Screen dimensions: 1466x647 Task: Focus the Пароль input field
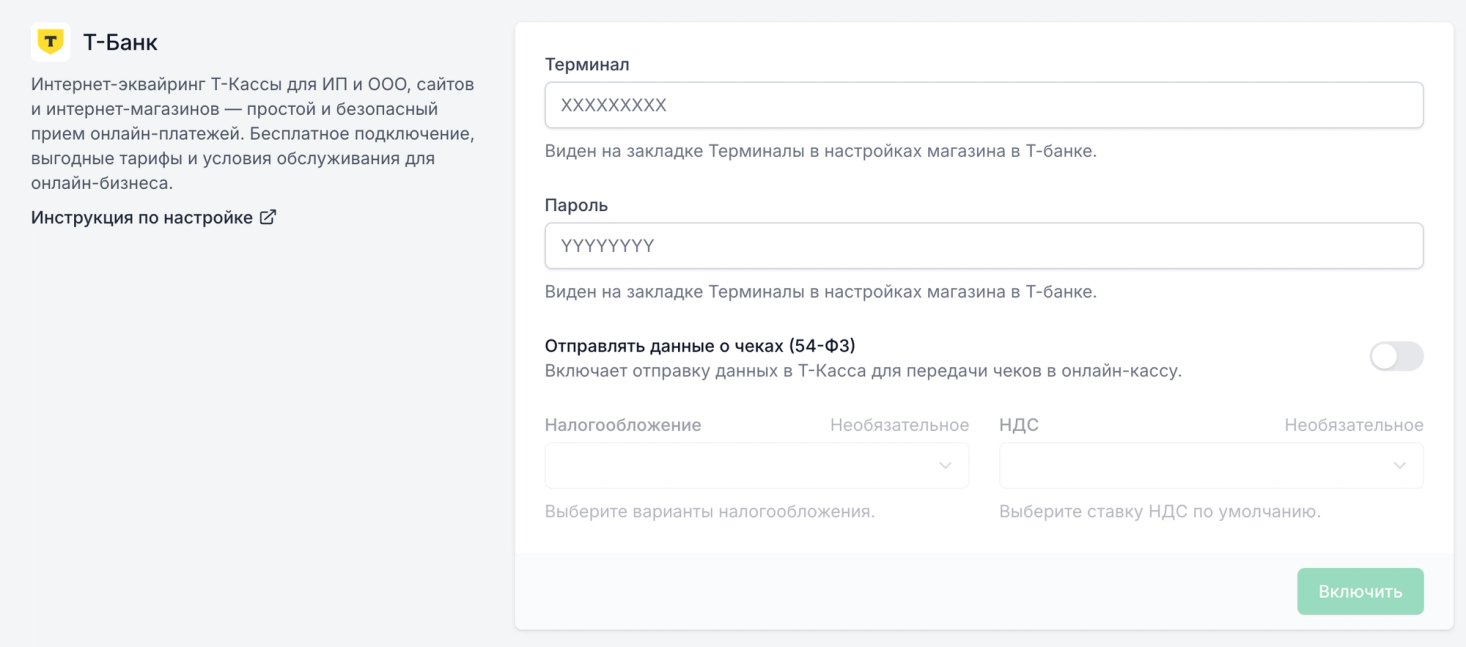[x=984, y=245]
